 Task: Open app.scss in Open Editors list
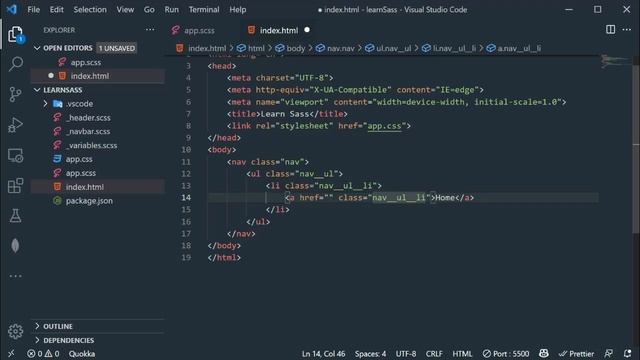pyautogui.click(x=85, y=62)
